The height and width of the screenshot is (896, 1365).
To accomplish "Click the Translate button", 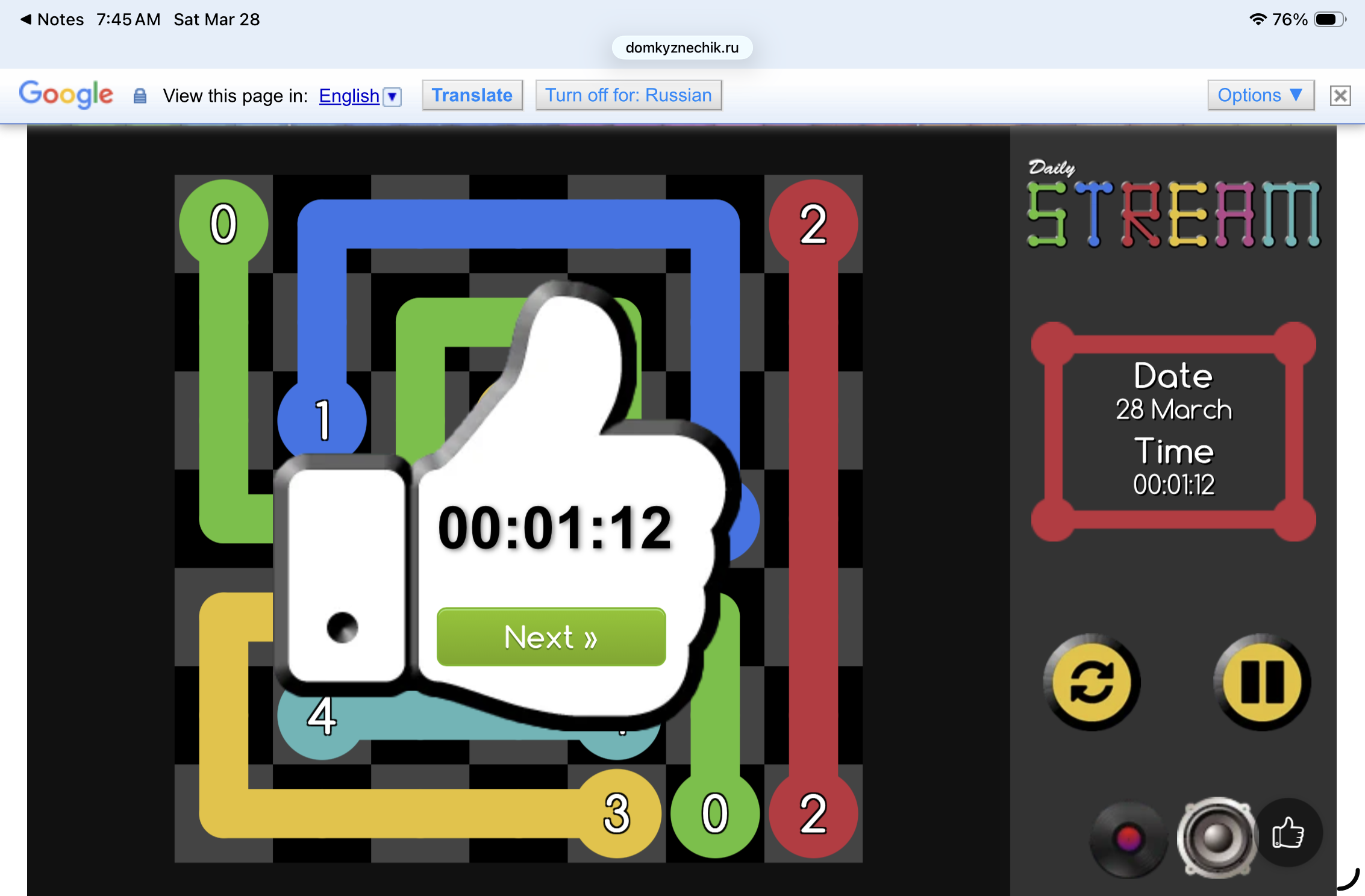I will pos(472,95).
